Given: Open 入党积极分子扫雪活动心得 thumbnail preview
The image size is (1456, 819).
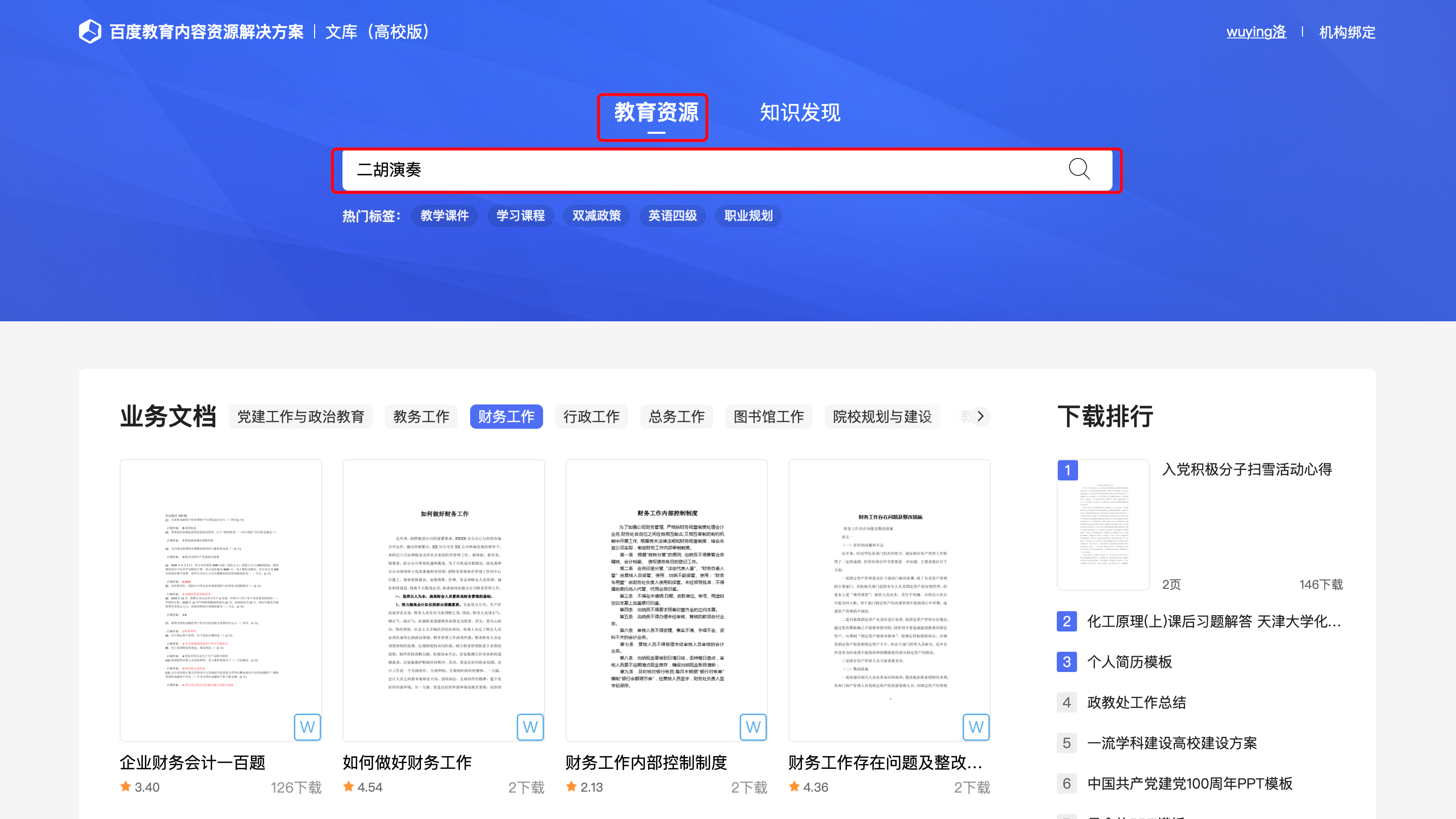Looking at the screenshot, I should (x=1103, y=526).
